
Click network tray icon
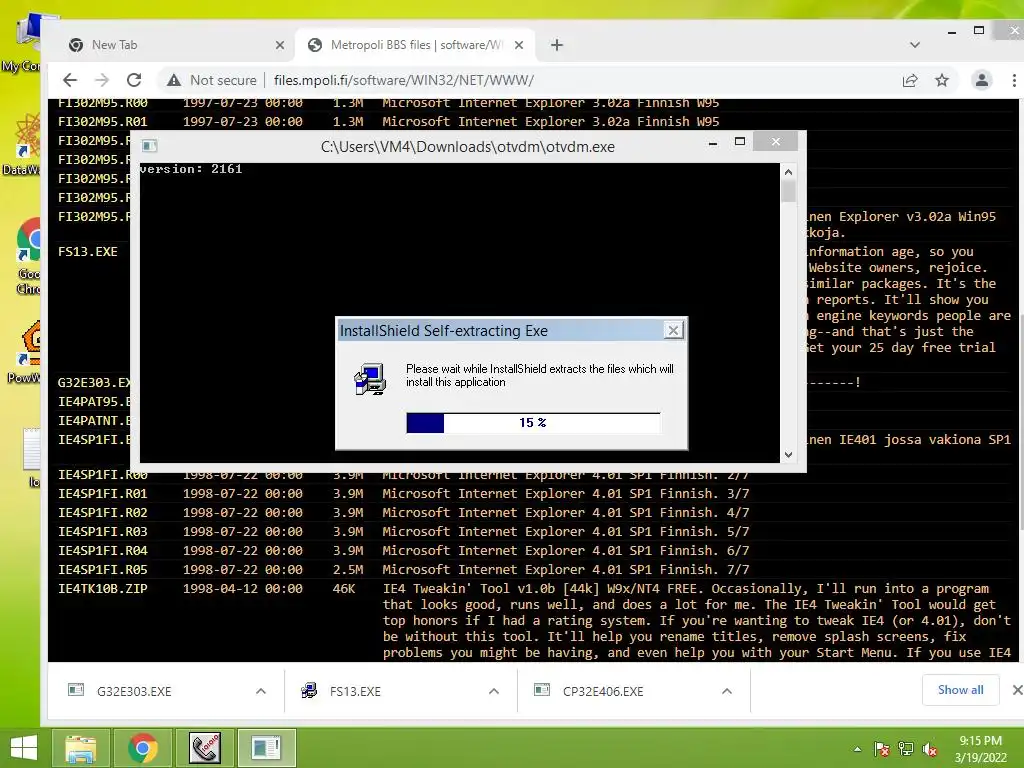(906, 749)
